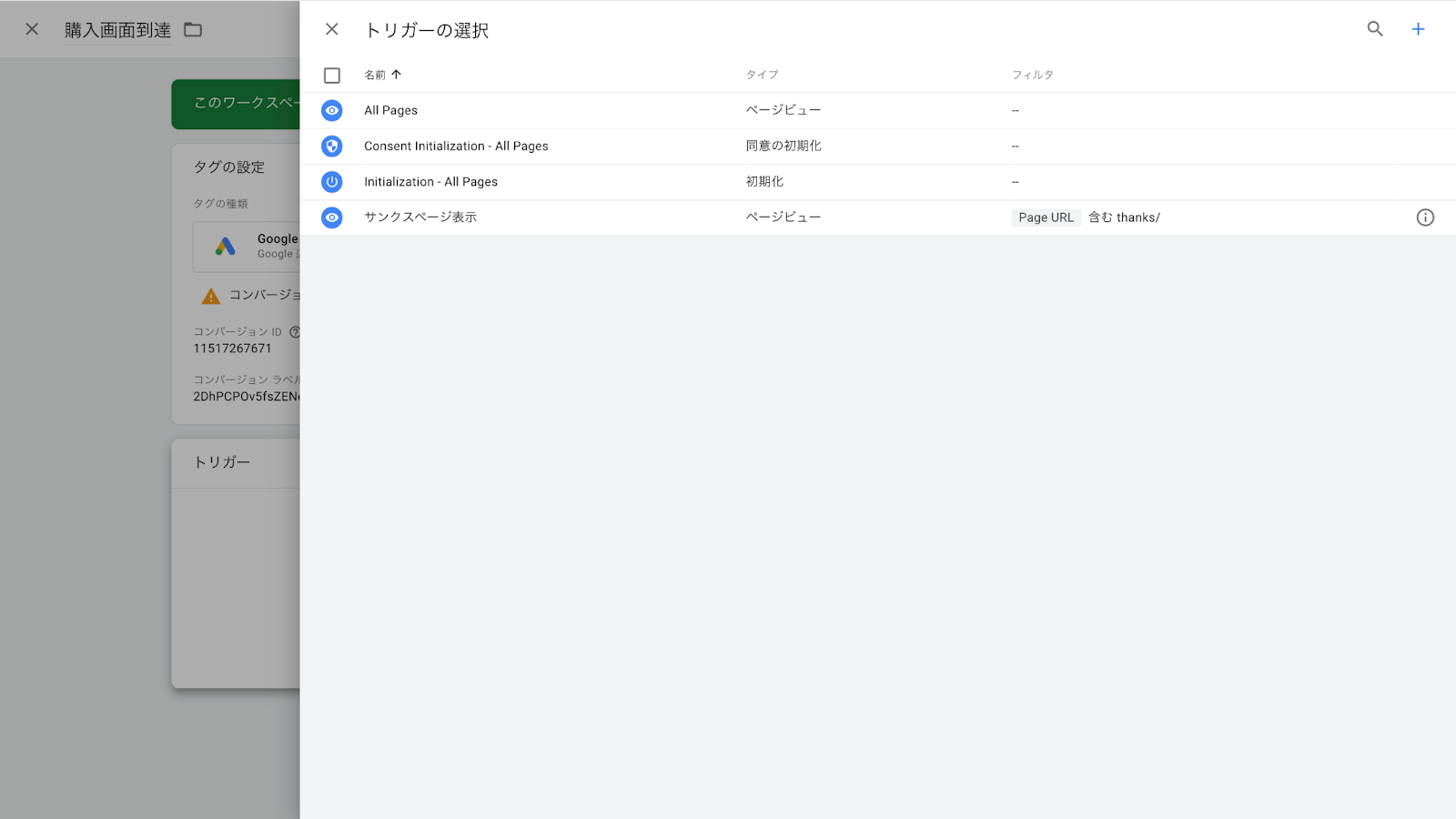Viewport: 1456px width, 819px height.
Task: Click ページビュー type of サンクスページ表示 row
Action: pyautogui.click(x=784, y=217)
